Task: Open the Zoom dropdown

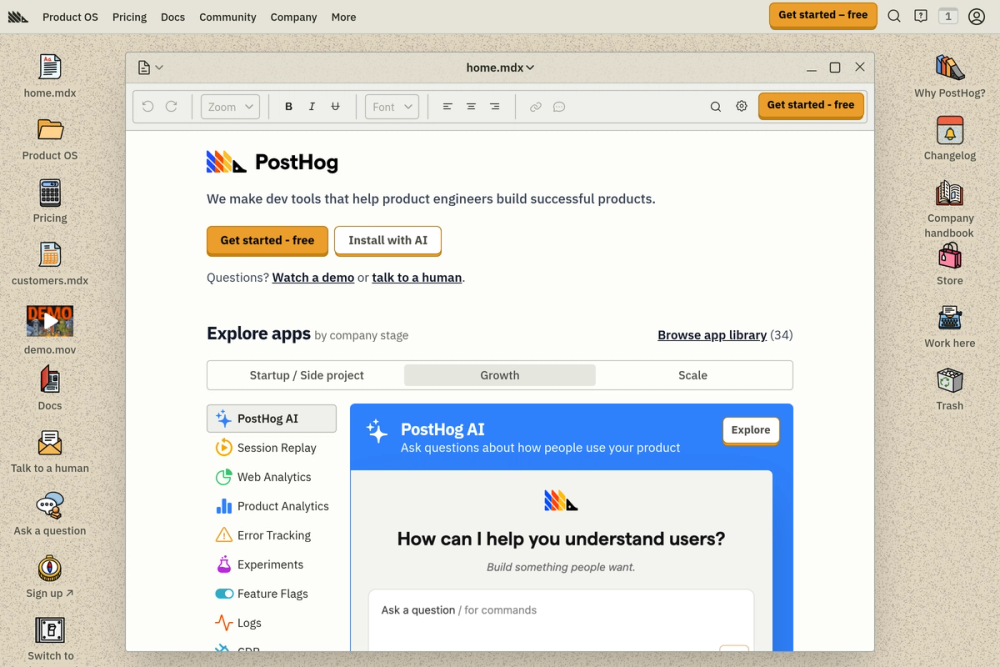Action: pos(229,106)
